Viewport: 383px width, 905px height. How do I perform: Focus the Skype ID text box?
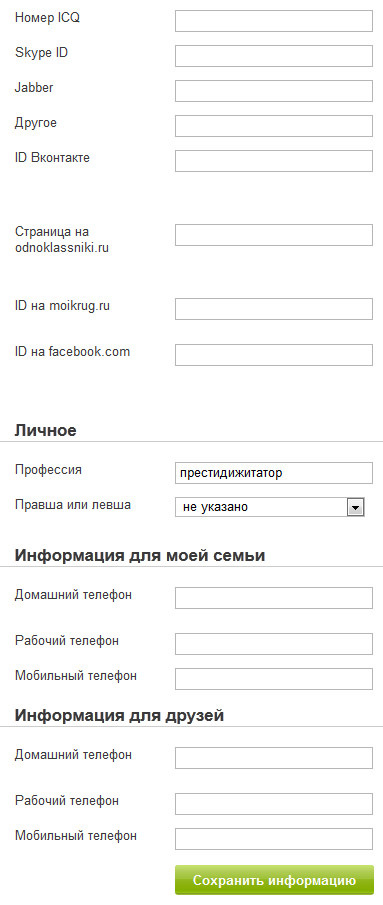pyautogui.click(x=274, y=56)
